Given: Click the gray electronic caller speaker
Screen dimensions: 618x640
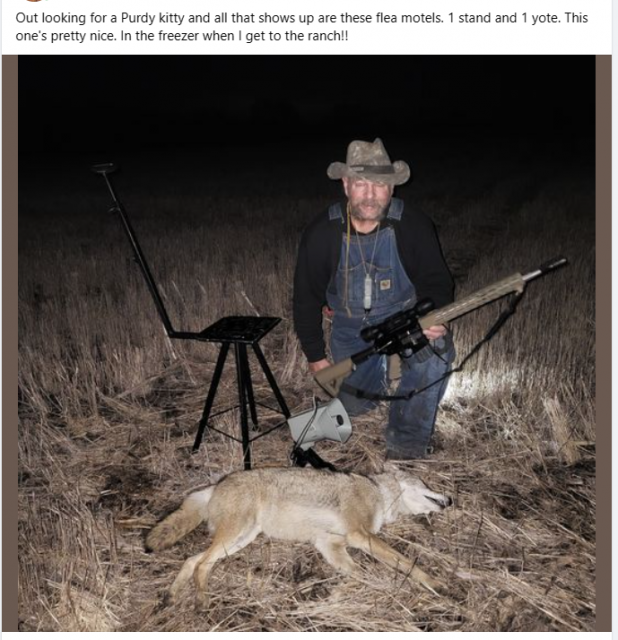Looking at the screenshot, I should [320, 422].
